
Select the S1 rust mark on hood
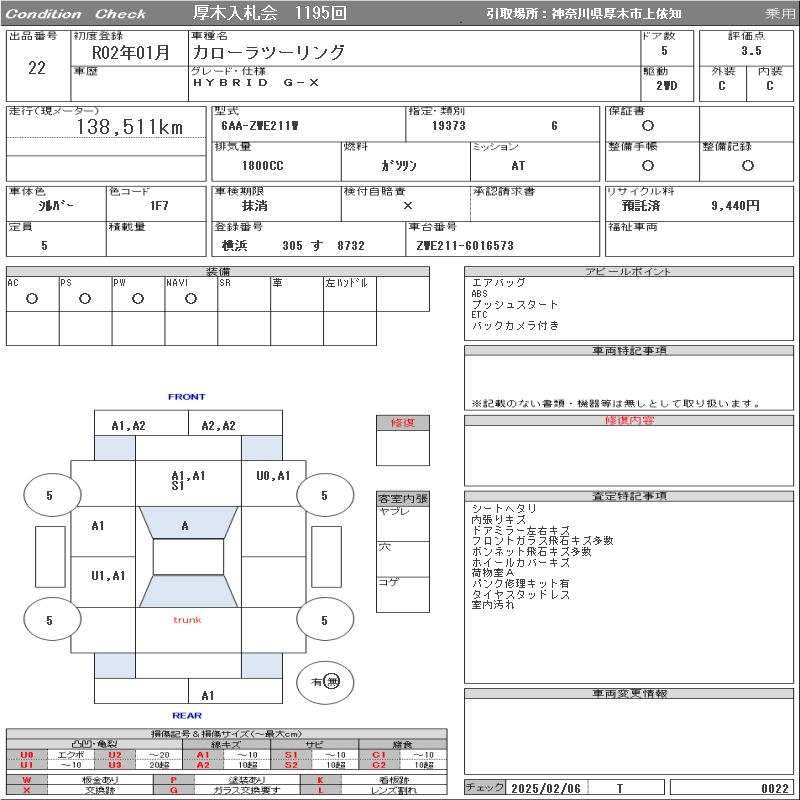[x=177, y=487]
